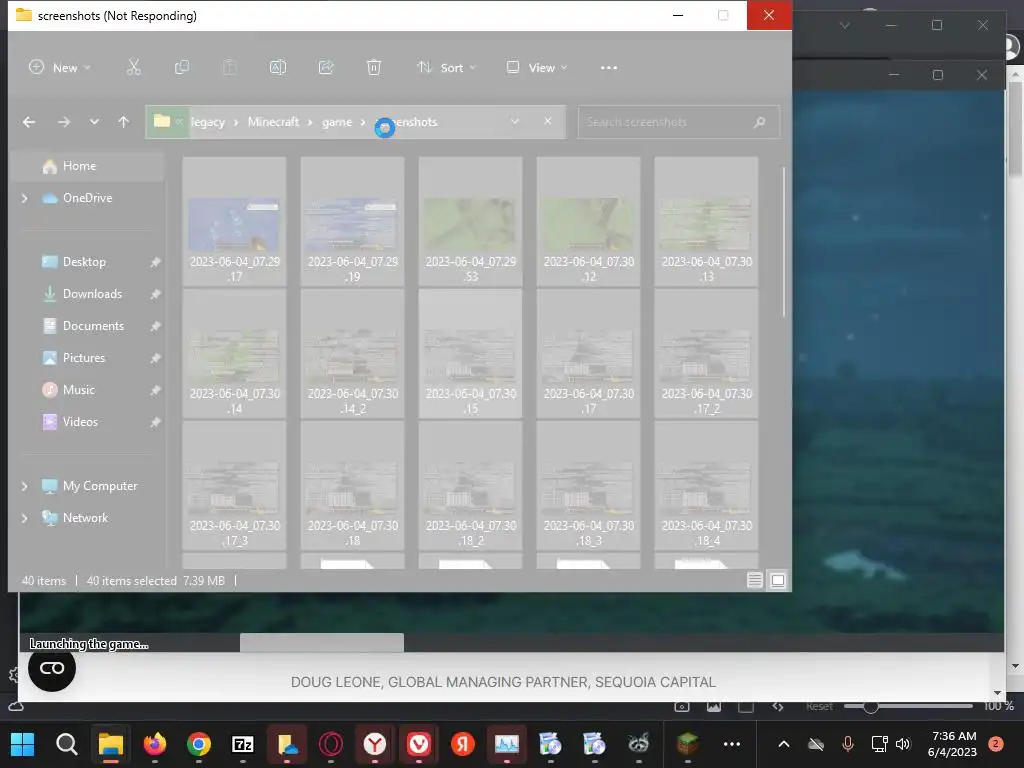Select Home in the navigation pane
This screenshot has height=768, width=1024.
click(x=88, y=166)
